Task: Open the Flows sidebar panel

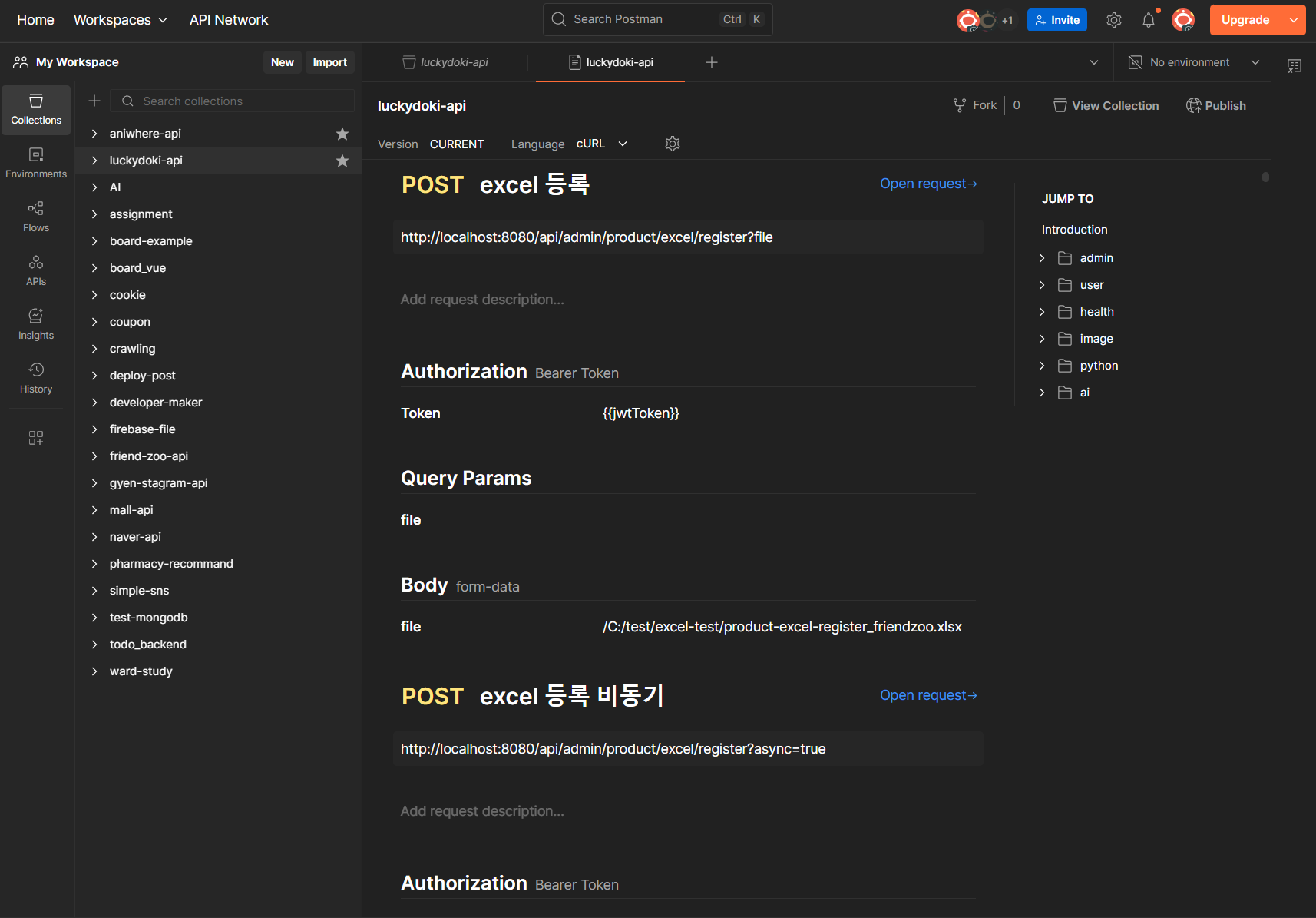Action: click(36, 217)
